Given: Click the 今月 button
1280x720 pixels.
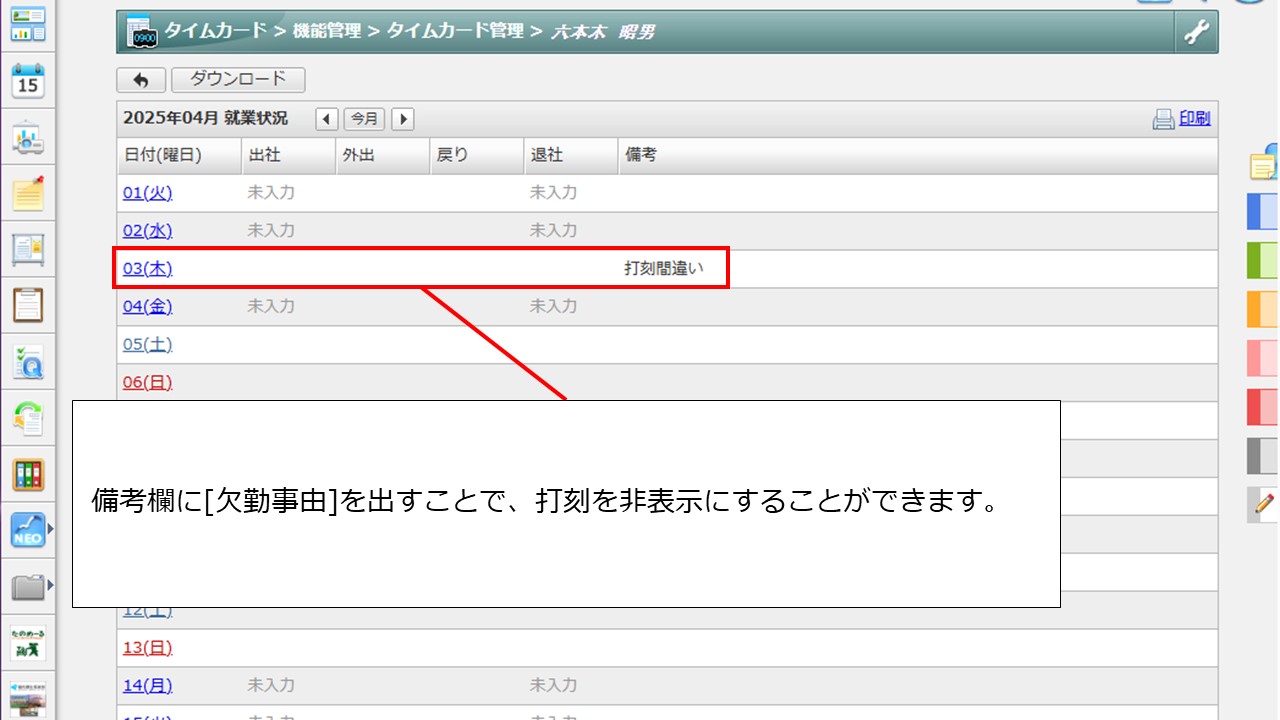Looking at the screenshot, I should (364, 119).
